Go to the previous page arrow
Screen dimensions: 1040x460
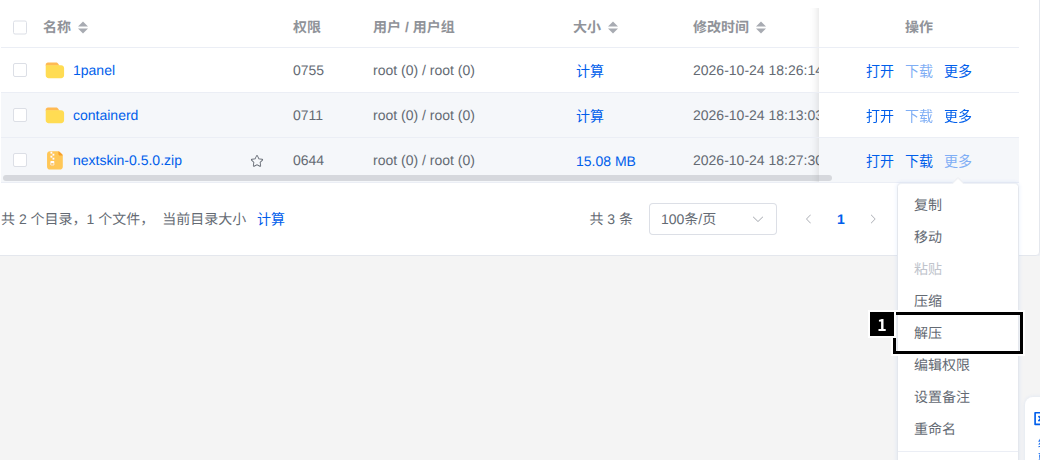pyautogui.click(x=809, y=219)
